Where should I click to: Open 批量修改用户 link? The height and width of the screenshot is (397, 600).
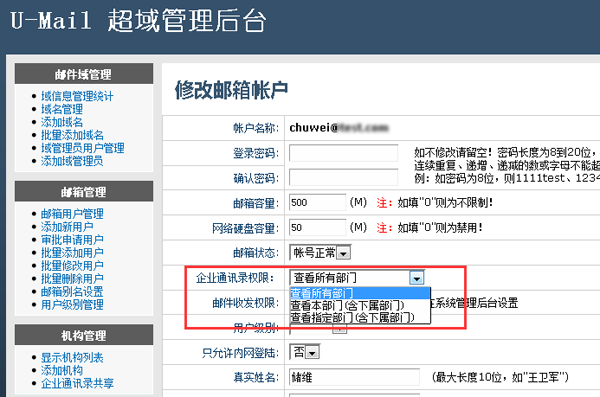click(x=72, y=266)
